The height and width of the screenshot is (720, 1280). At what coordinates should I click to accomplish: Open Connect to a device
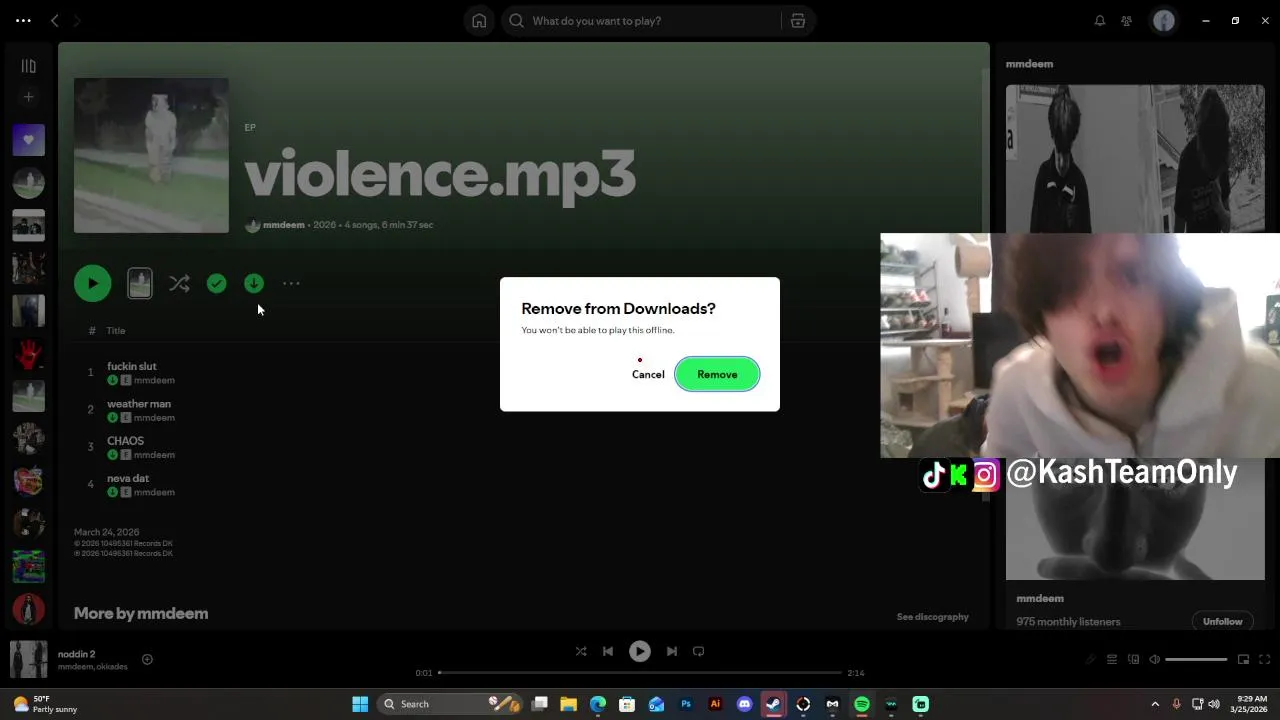[x=1133, y=659]
